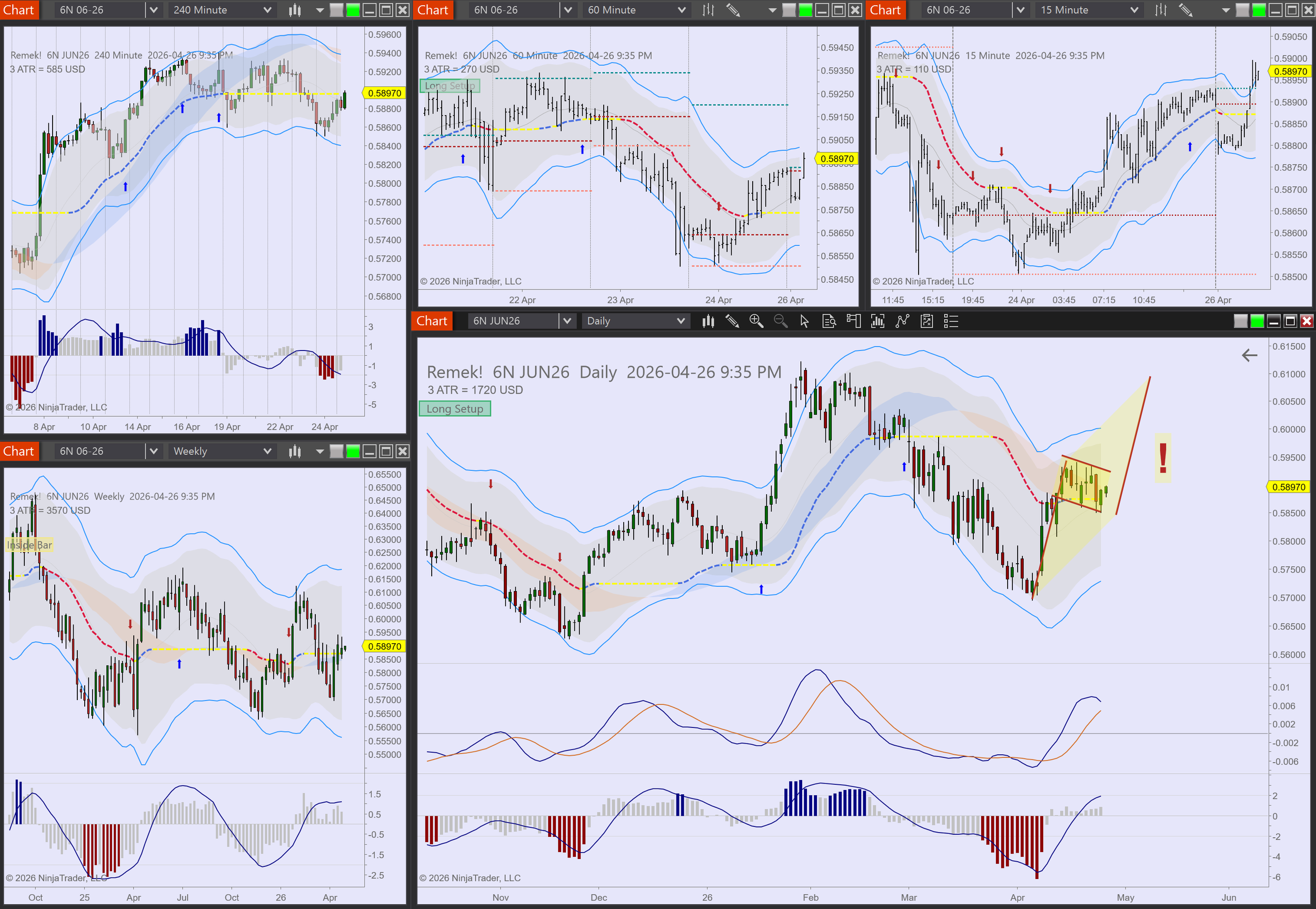Expand the 6N JUN26 instrument selector dropdown

point(566,321)
